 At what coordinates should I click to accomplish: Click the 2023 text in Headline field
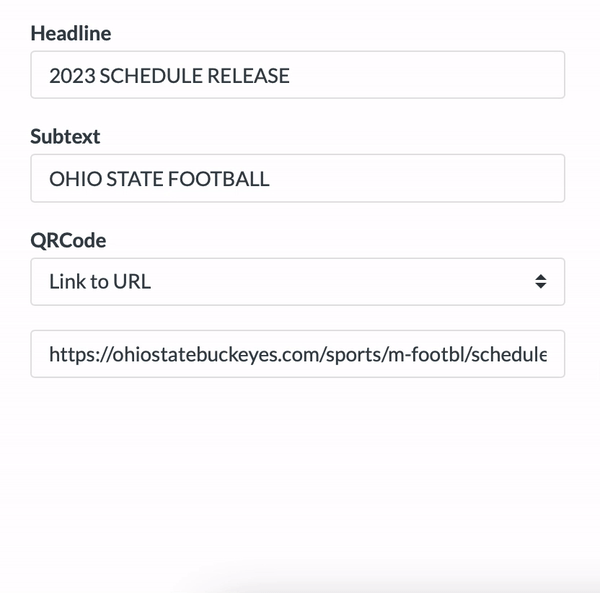pyautogui.click(x=72, y=76)
